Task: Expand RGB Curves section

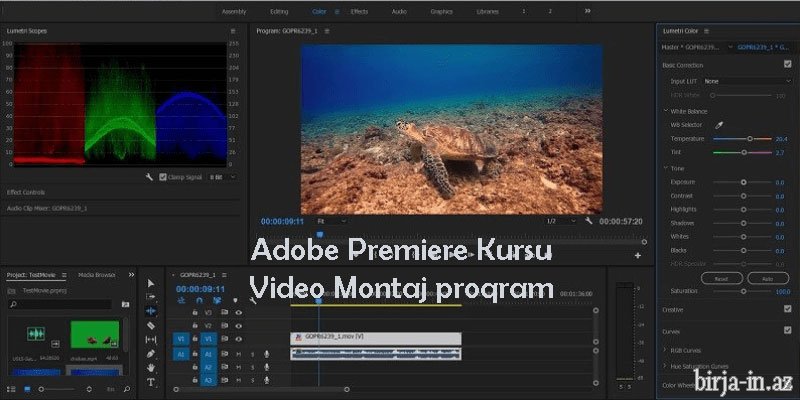Action: [x=665, y=350]
